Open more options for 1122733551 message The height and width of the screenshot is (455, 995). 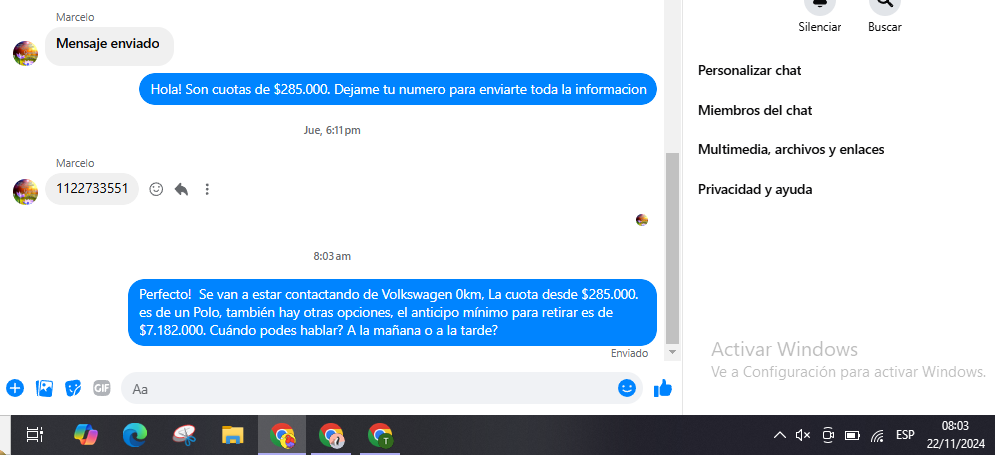[207, 189]
